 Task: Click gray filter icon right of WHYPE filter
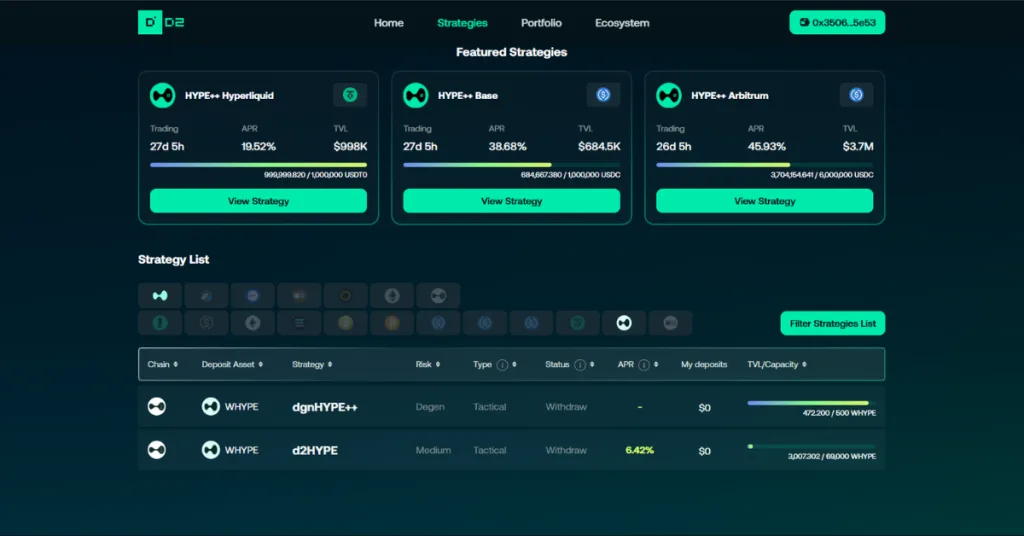[670, 323]
